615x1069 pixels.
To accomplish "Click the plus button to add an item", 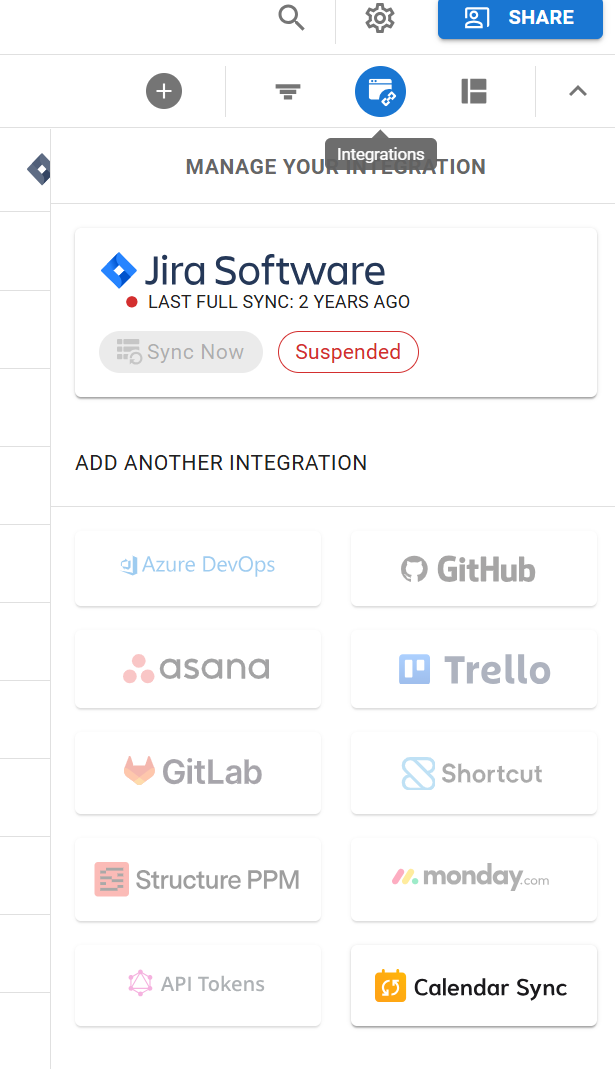I will (x=163, y=91).
